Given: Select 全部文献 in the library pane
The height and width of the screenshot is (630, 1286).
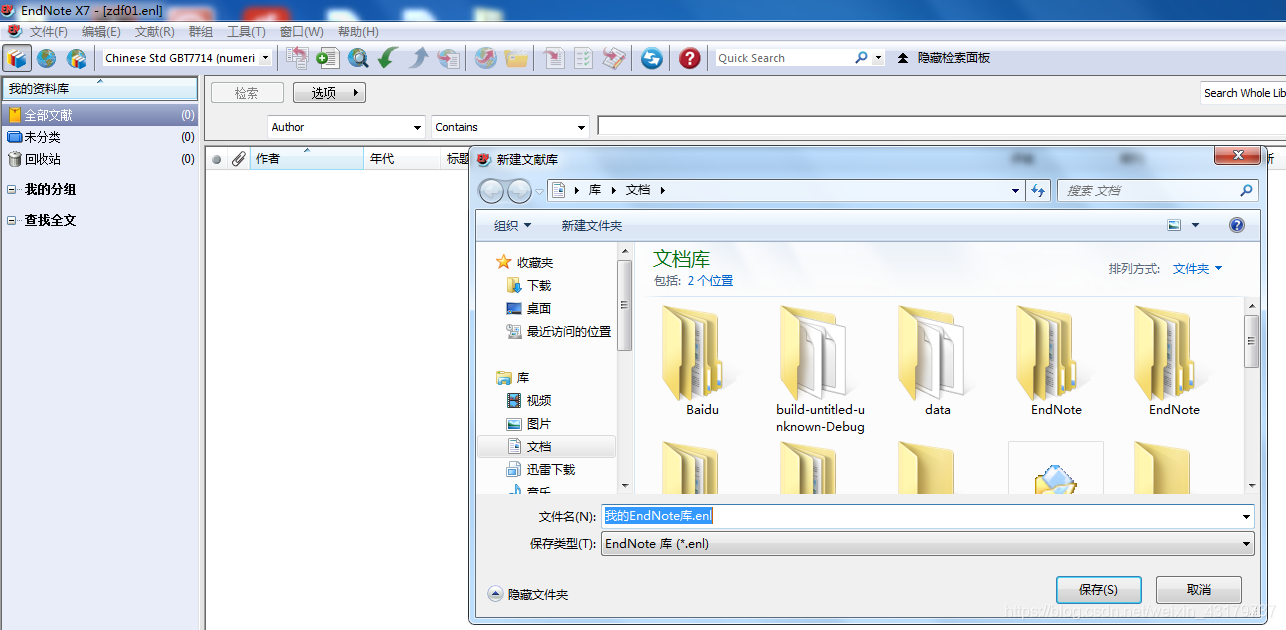Looking at the screenshot, I should pos(100,115).
